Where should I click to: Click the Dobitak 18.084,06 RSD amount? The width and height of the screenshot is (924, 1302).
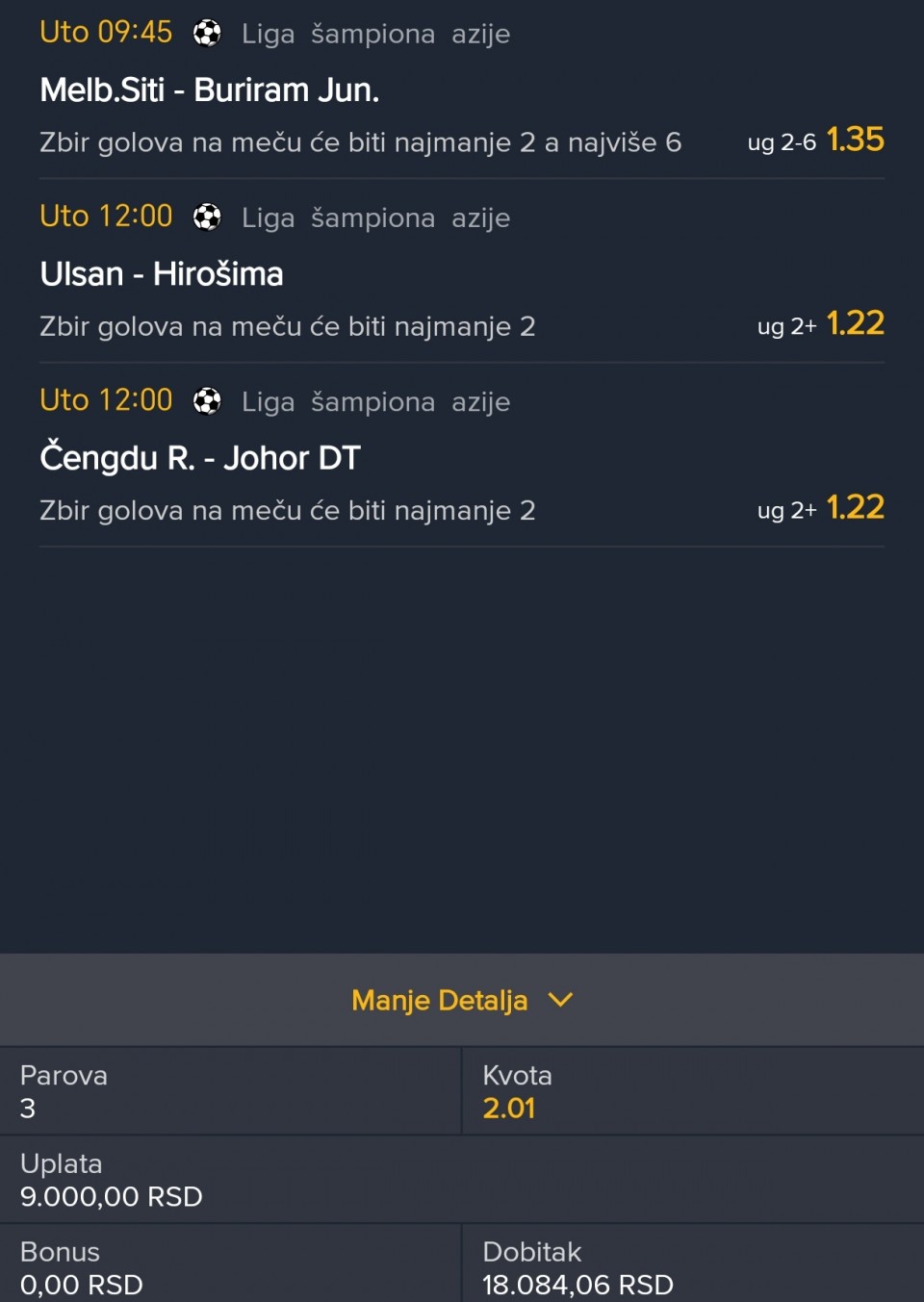point(577,1284)
